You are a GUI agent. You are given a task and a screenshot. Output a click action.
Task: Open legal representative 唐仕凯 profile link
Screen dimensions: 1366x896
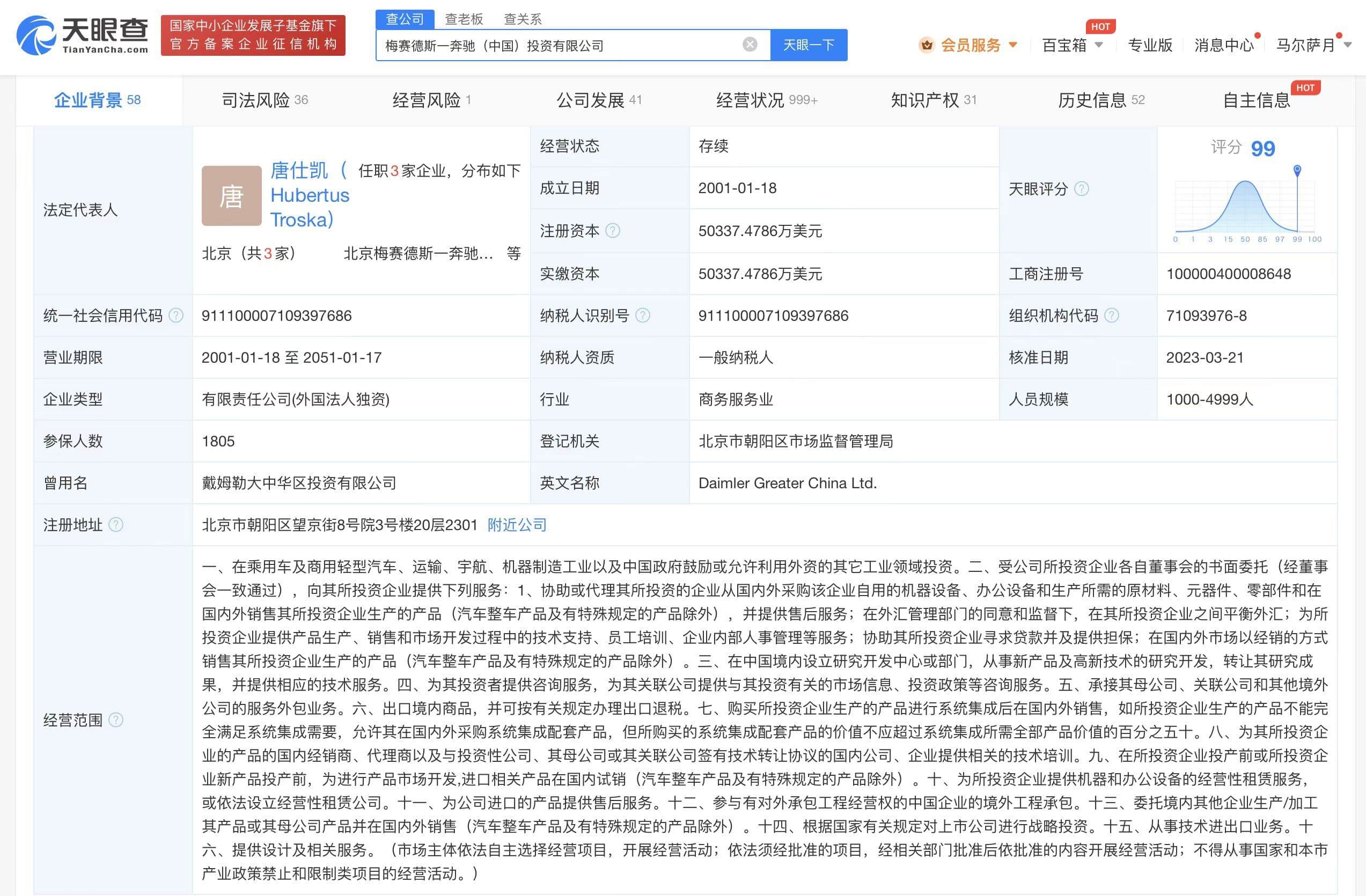click(x=299, y=171)
